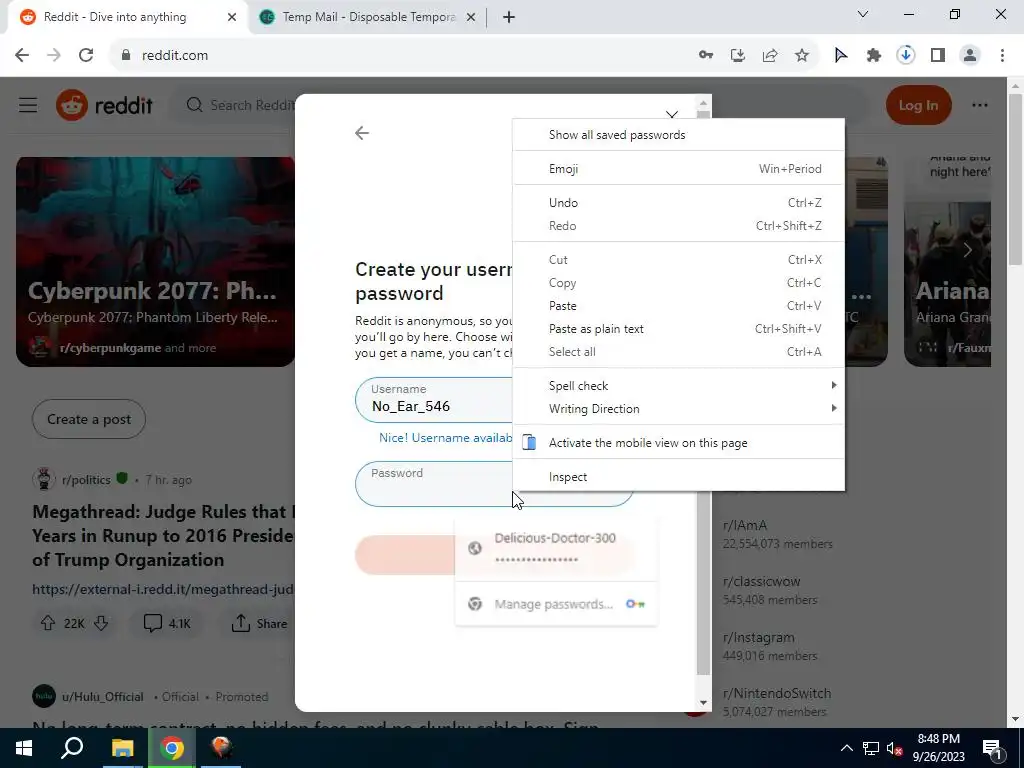Click the arrow-shaped extension icon
The height and width of the screenshot is (768, 1024).
point(841,56)
